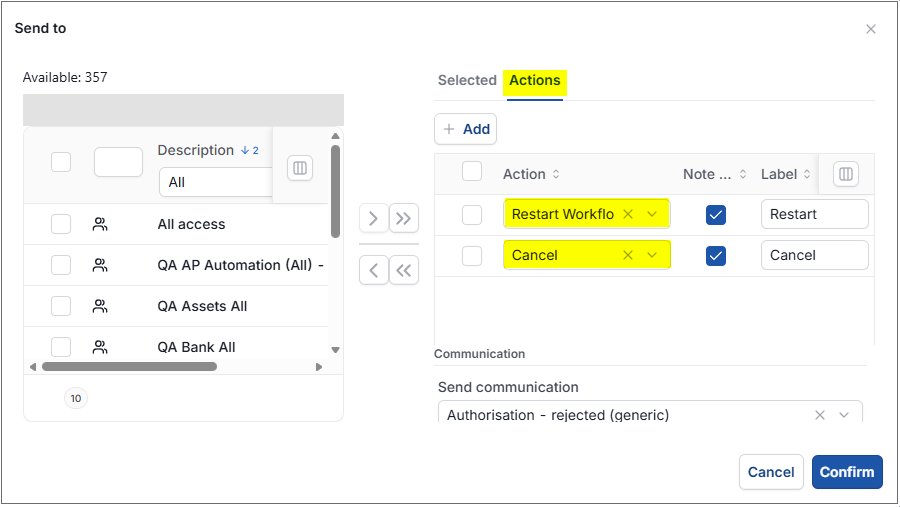Tick the All access checkbox
The width and height of the screenshot is (900, 507).
coord(61,224)
